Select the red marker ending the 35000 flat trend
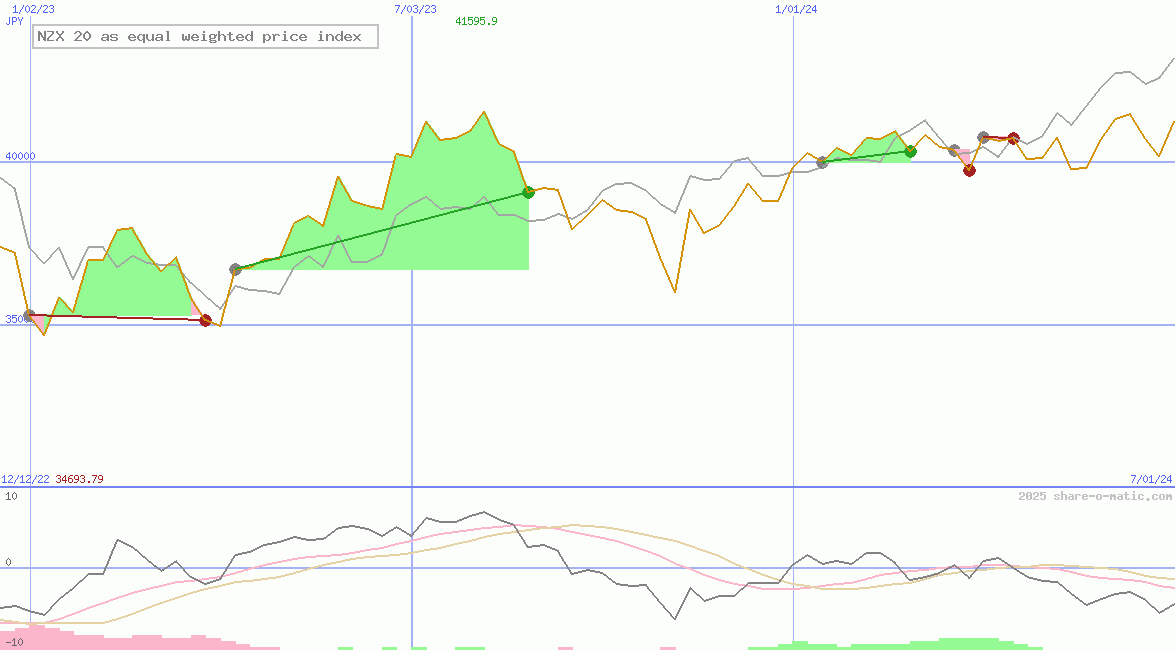 click(x=206, y=320)
